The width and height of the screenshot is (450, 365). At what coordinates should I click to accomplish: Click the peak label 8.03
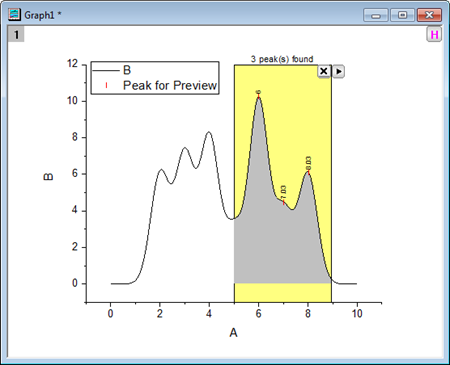point(309,163)
